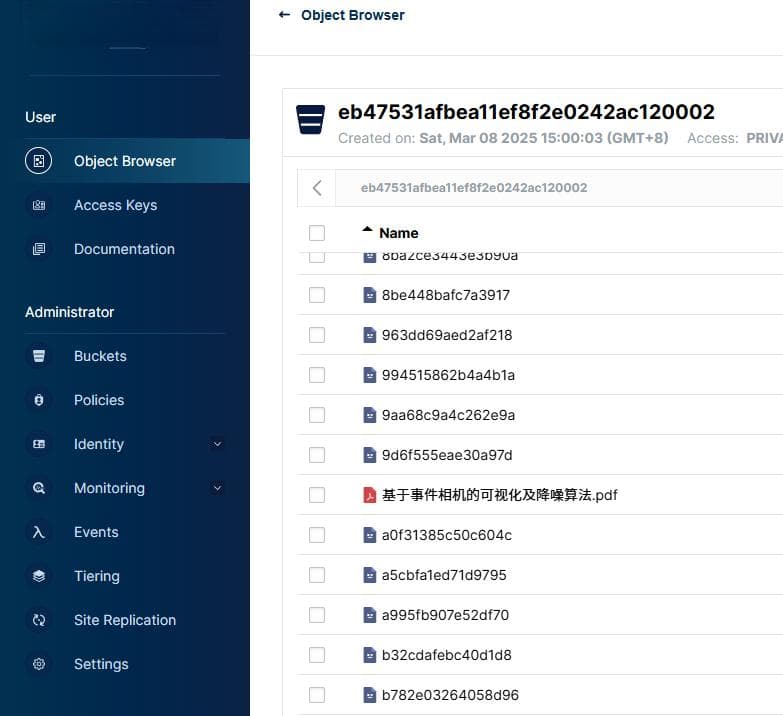
Task: Check the box for b32cdafebc40d1d8
Action: click(x=317, y=655)
